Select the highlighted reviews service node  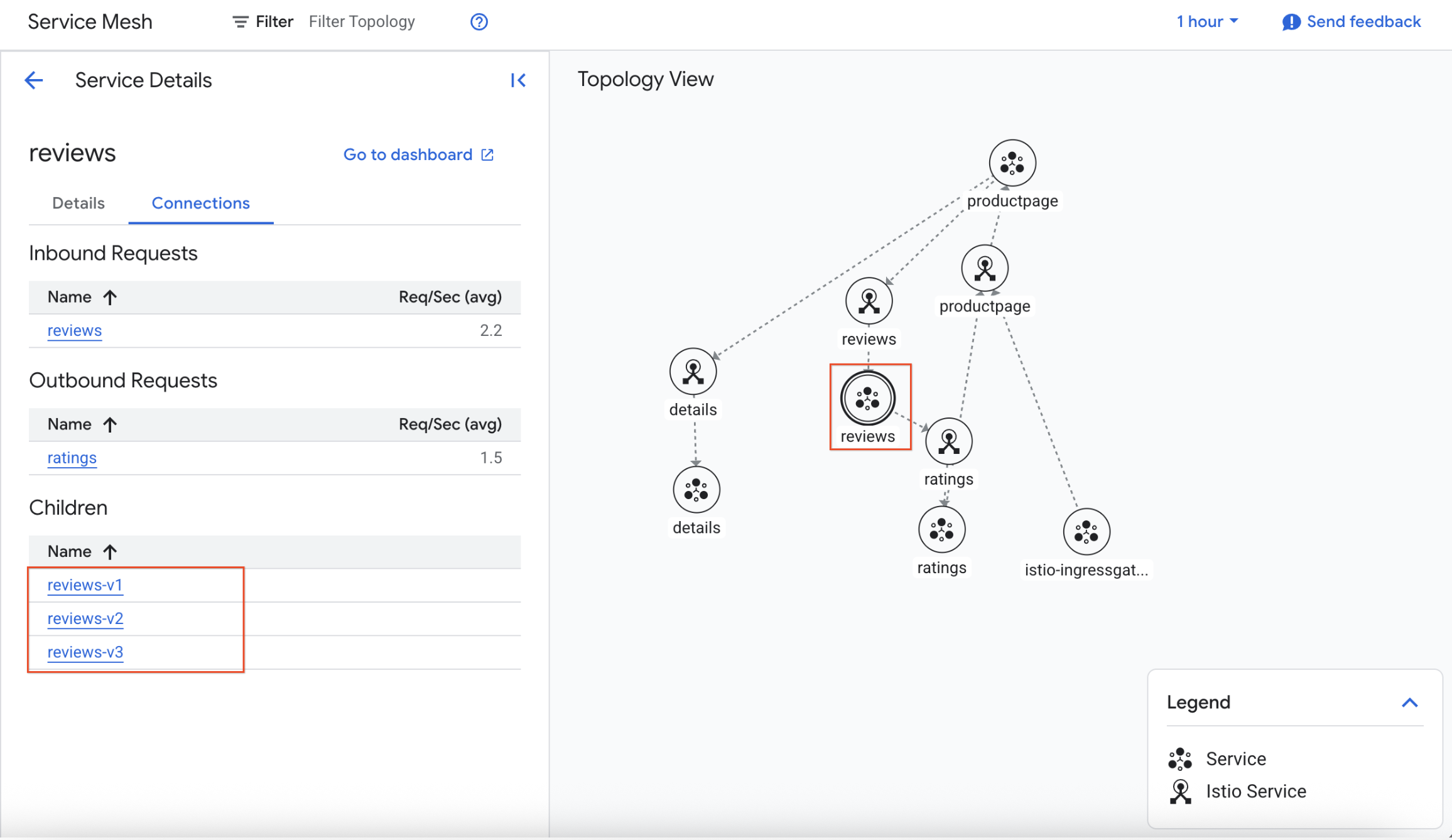868,398
